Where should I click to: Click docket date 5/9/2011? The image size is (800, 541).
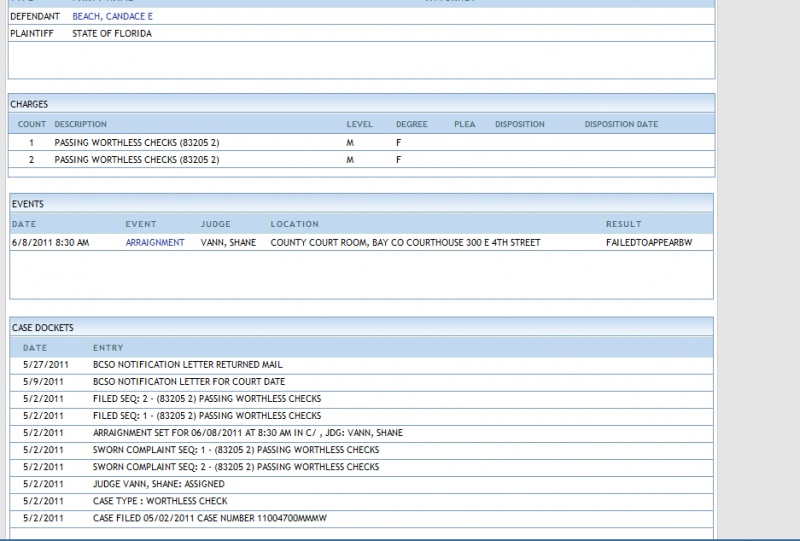43,382
